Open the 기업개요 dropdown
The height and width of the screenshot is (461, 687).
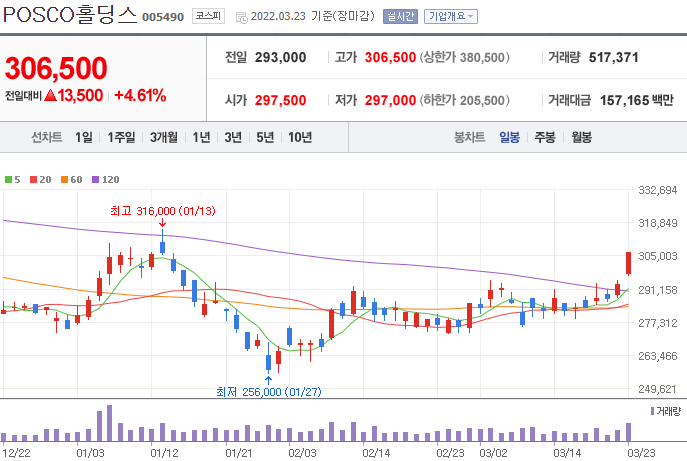point(450,17)
